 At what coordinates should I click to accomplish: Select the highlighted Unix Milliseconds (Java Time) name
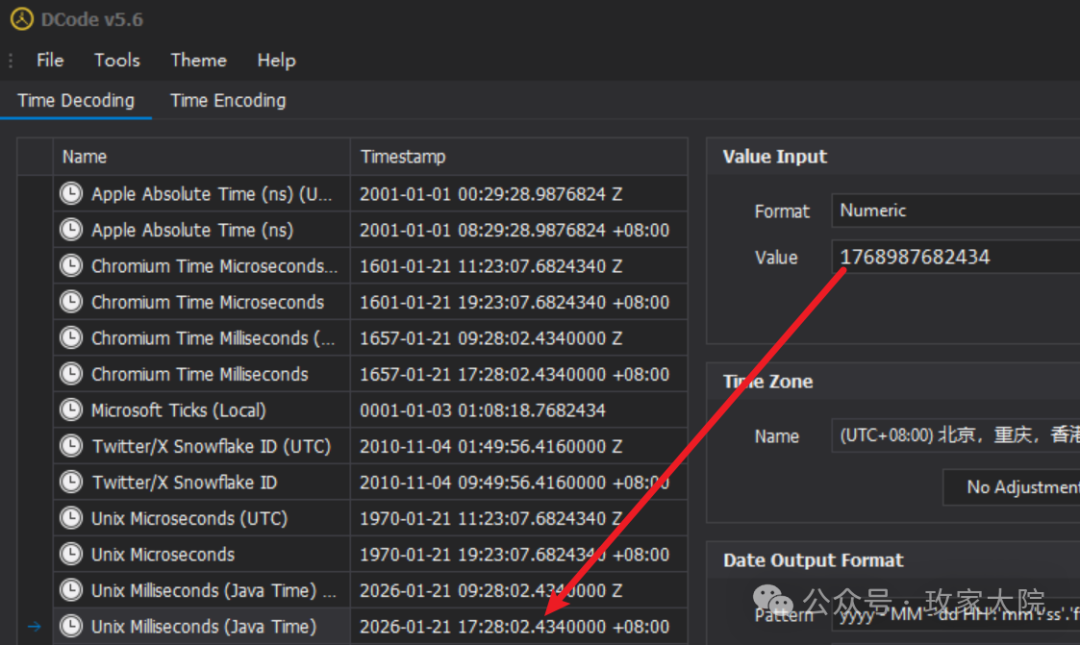204,627
